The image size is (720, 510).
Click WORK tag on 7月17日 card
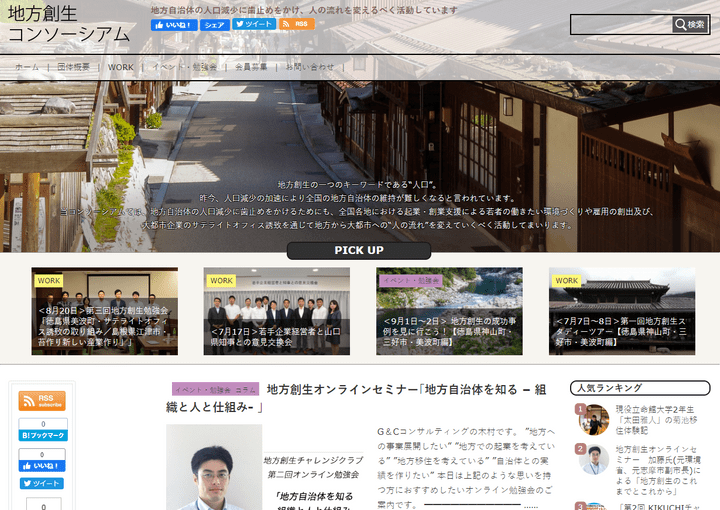pyautogui.click(x=221, y=280)
